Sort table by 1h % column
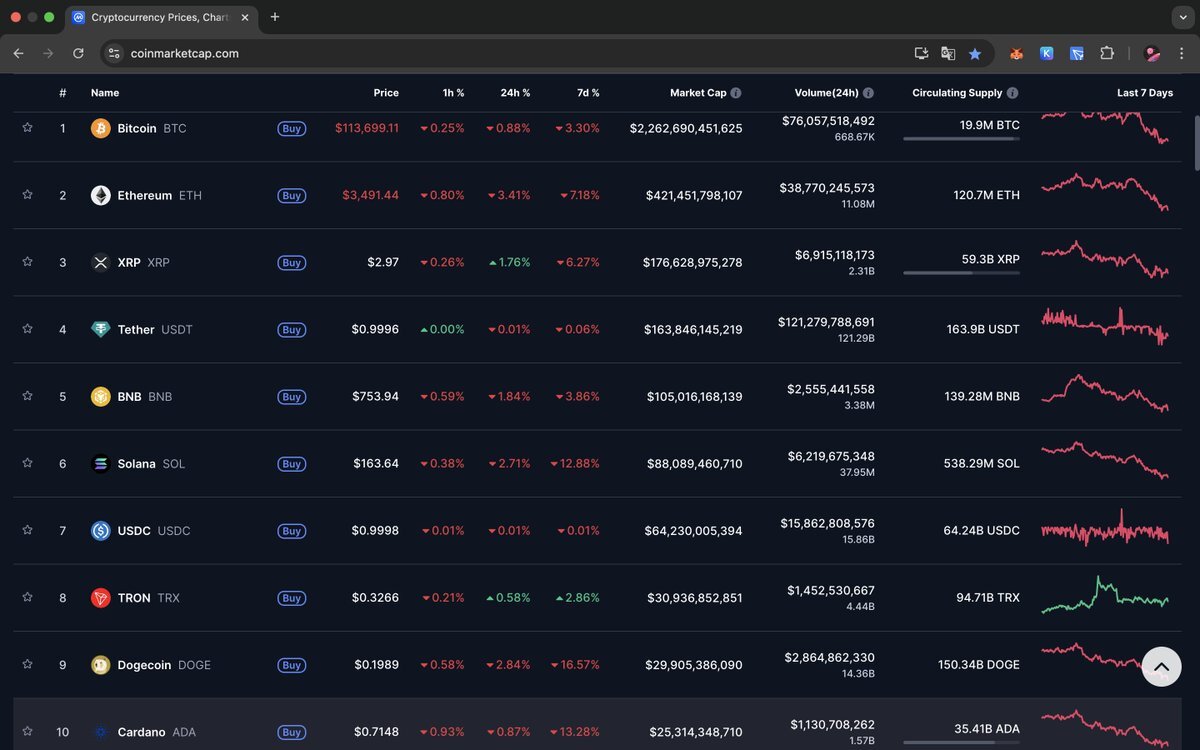The image size is (1200, 750). [x=453, y=93]
